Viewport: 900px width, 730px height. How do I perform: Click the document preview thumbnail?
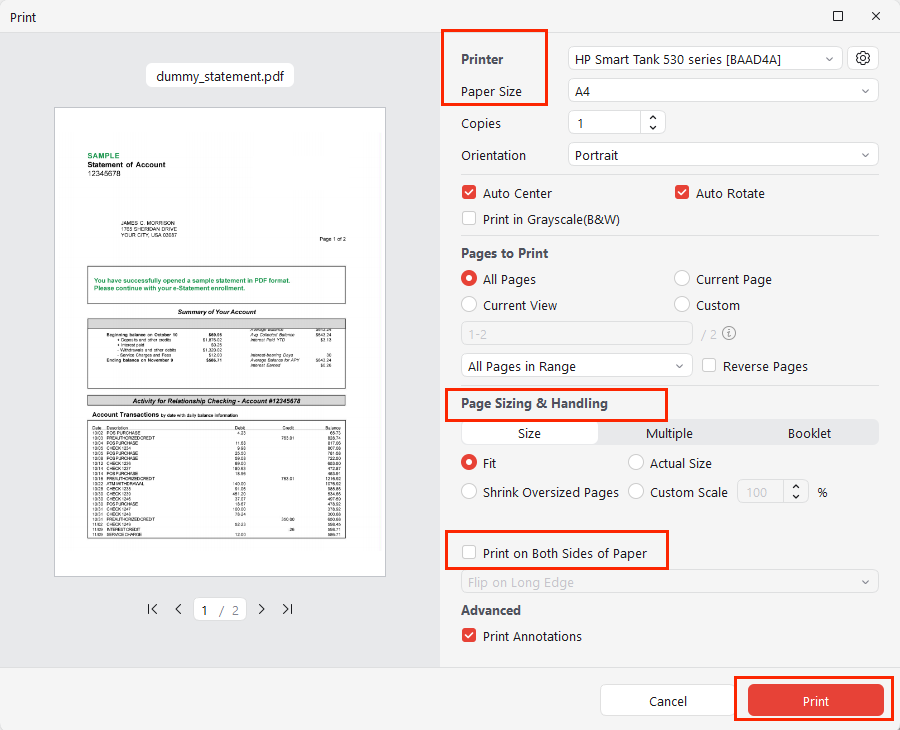(x=220, y=342)
